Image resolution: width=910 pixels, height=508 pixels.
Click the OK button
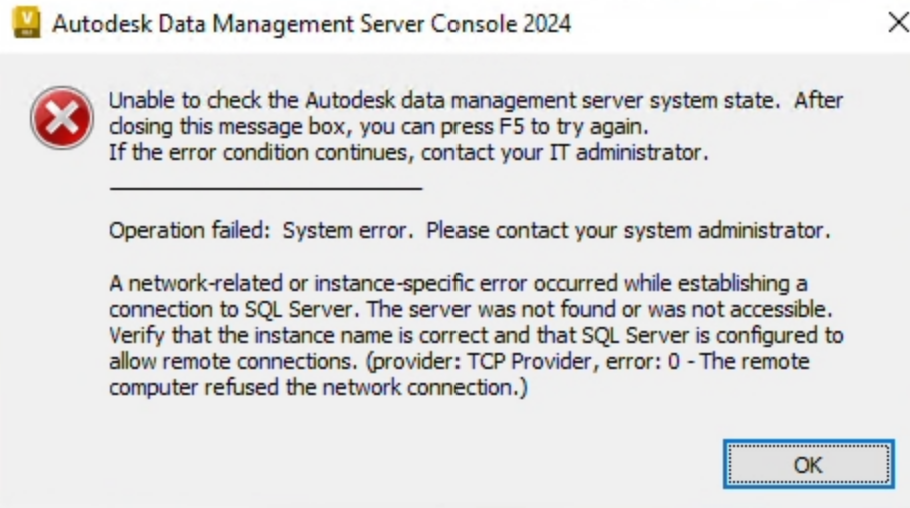(x=807, y=464)
